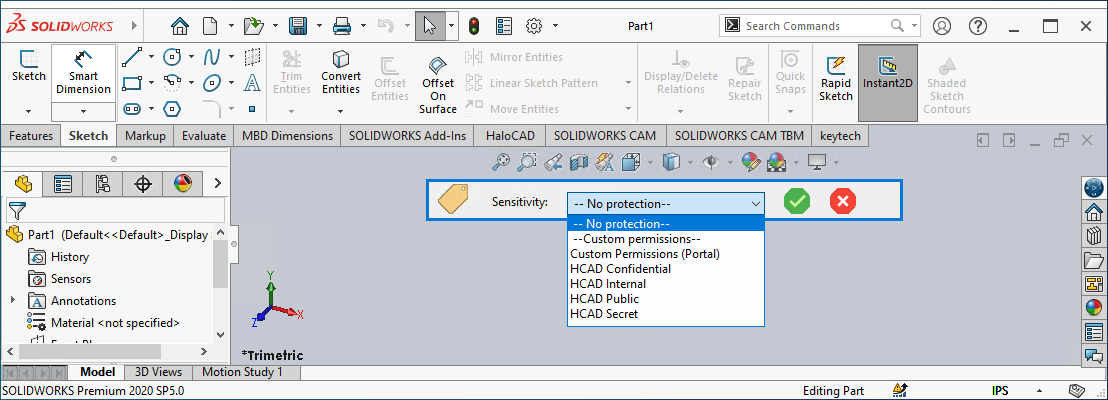Click the Save icon in the title bar
This screenshot has width=1108, height=400.
point(298,25)
